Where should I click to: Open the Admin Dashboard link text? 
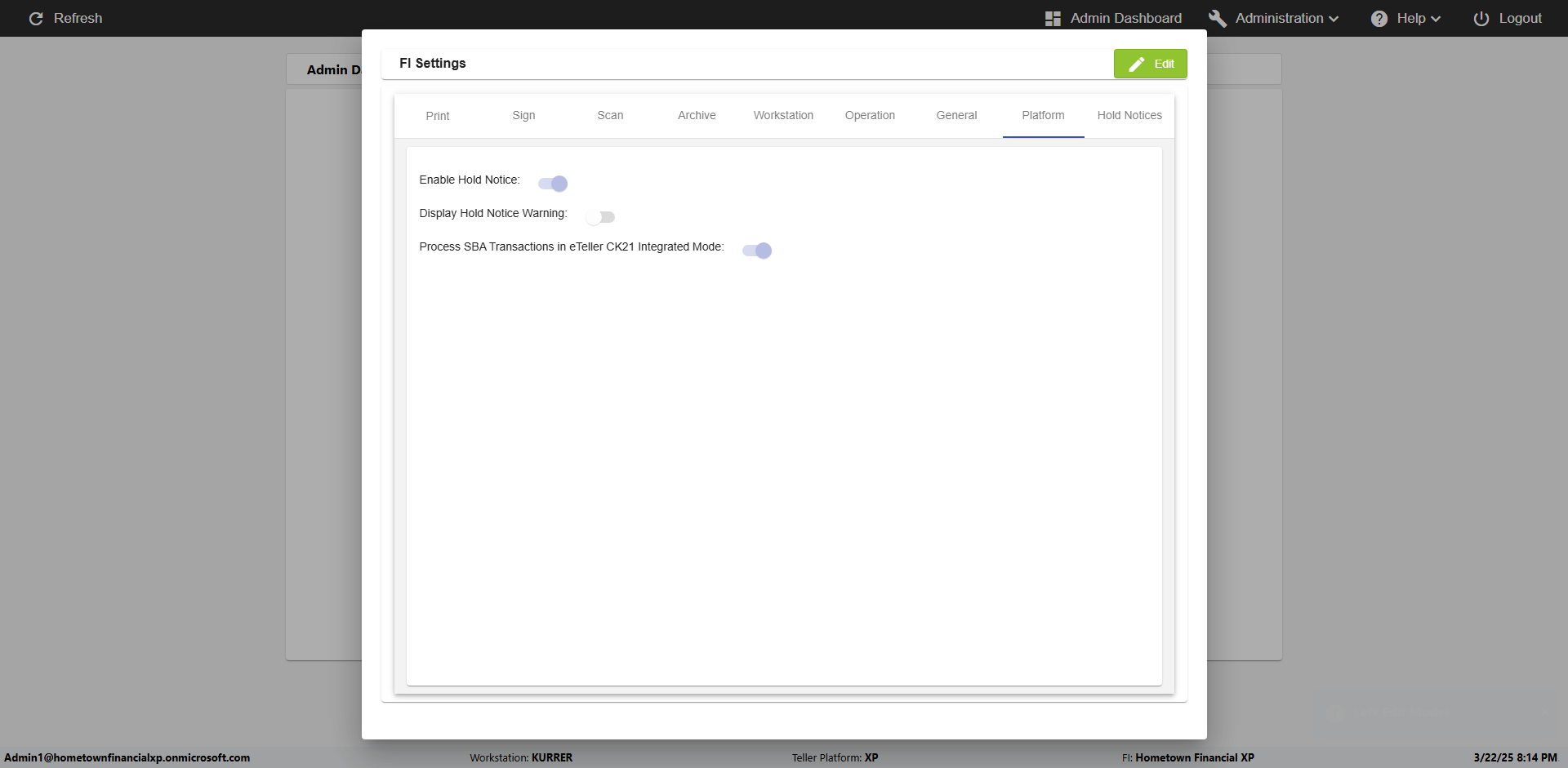point(1126,18)
